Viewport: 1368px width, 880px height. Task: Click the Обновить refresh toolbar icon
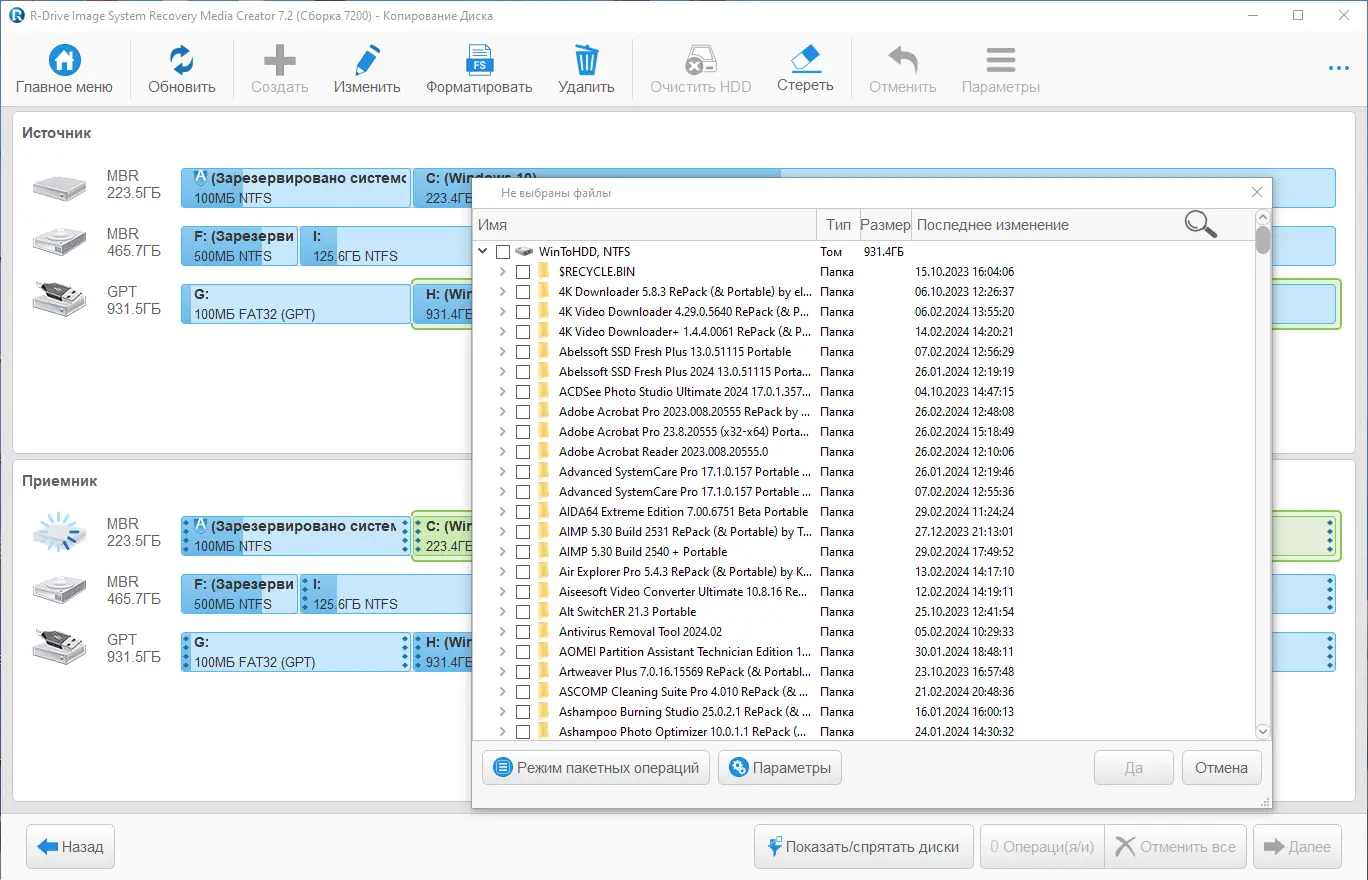click(x=182, y=60)
